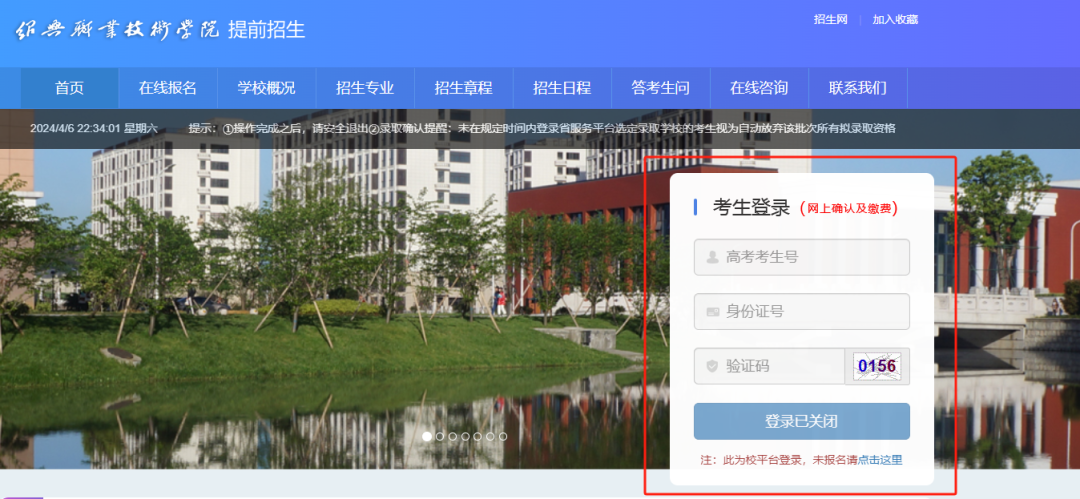Viewport: 1080px width, 499px height.
Task: Go to 在线报名 in the navigation bar
Action: coord(167,88)
